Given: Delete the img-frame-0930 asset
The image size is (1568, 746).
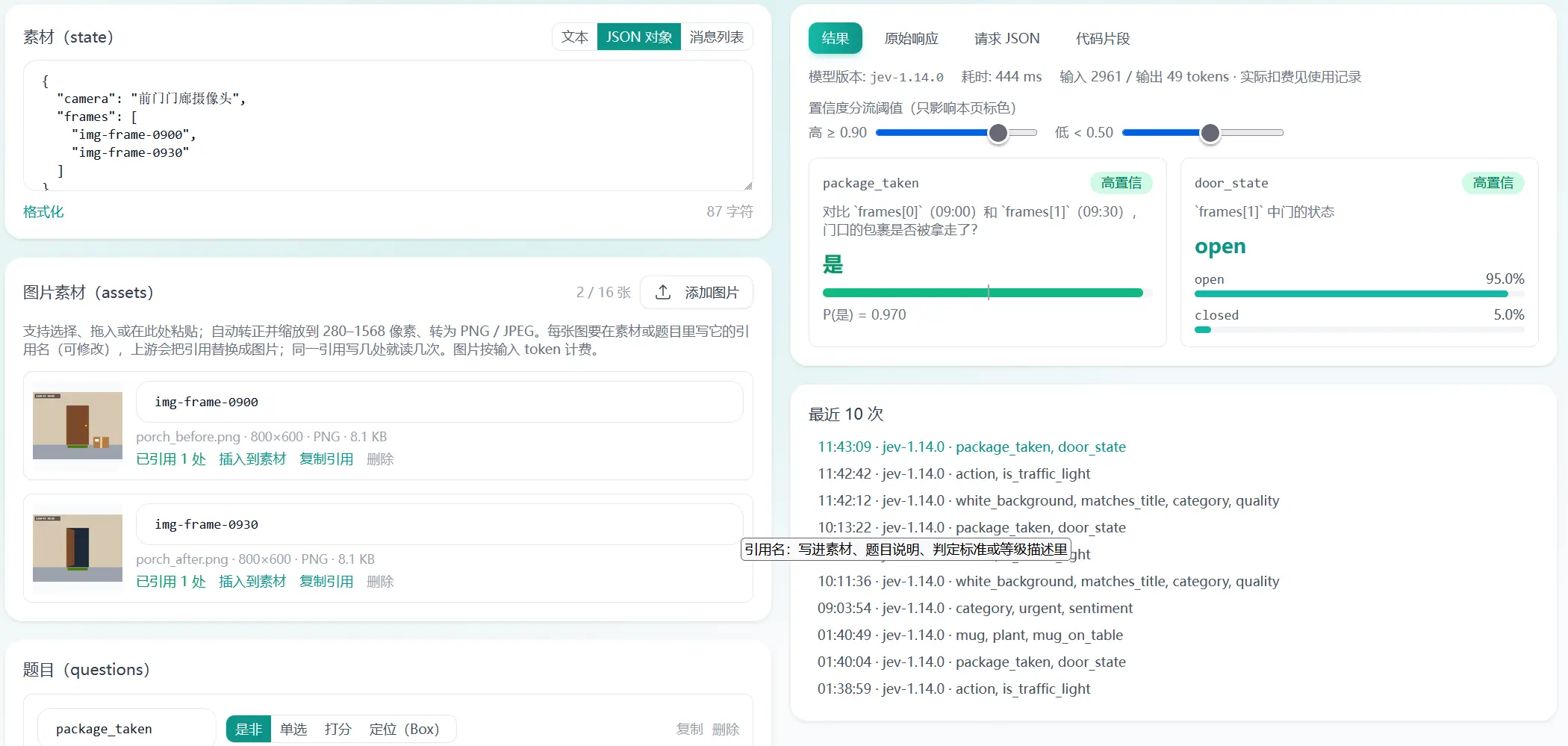Looking at the screenshot, I should point(380,581).
